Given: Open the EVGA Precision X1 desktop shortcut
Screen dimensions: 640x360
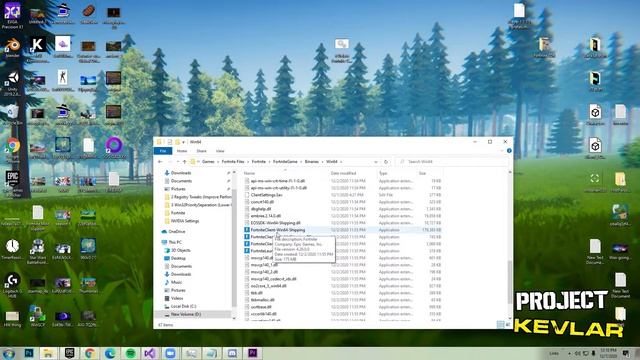Looking at the screenshot, I should point(12,16).
